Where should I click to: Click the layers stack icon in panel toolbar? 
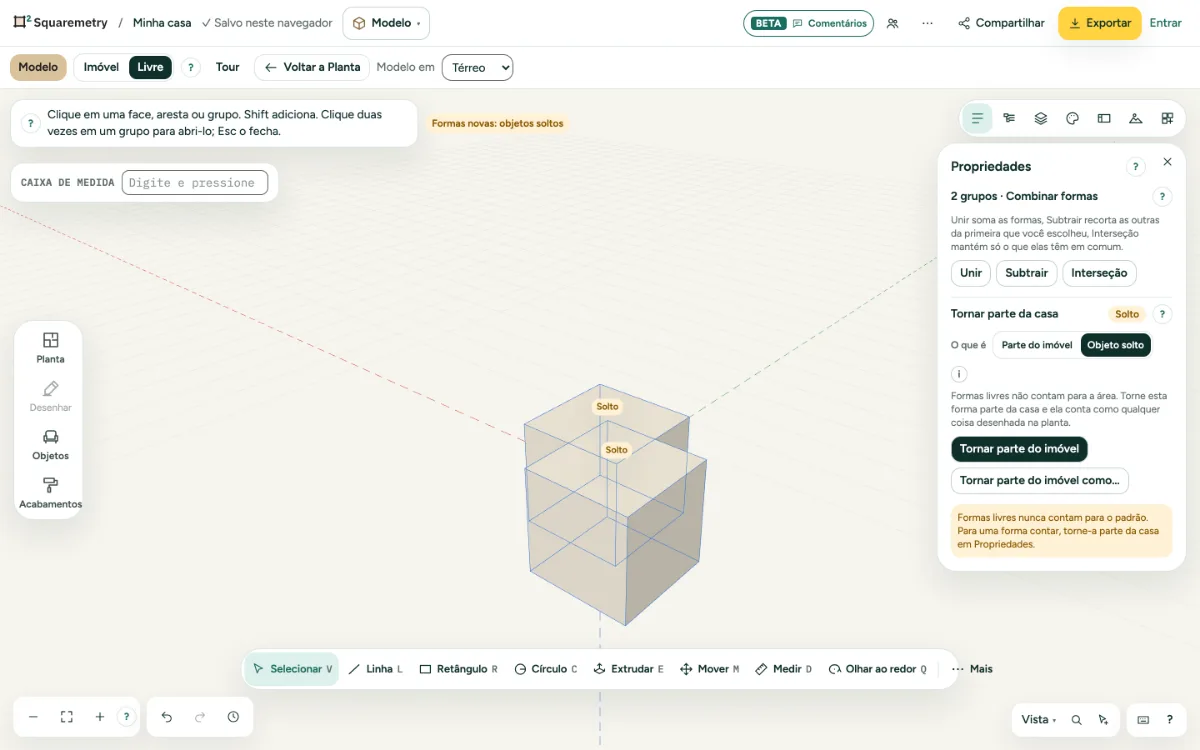(x=1040, y=118)
